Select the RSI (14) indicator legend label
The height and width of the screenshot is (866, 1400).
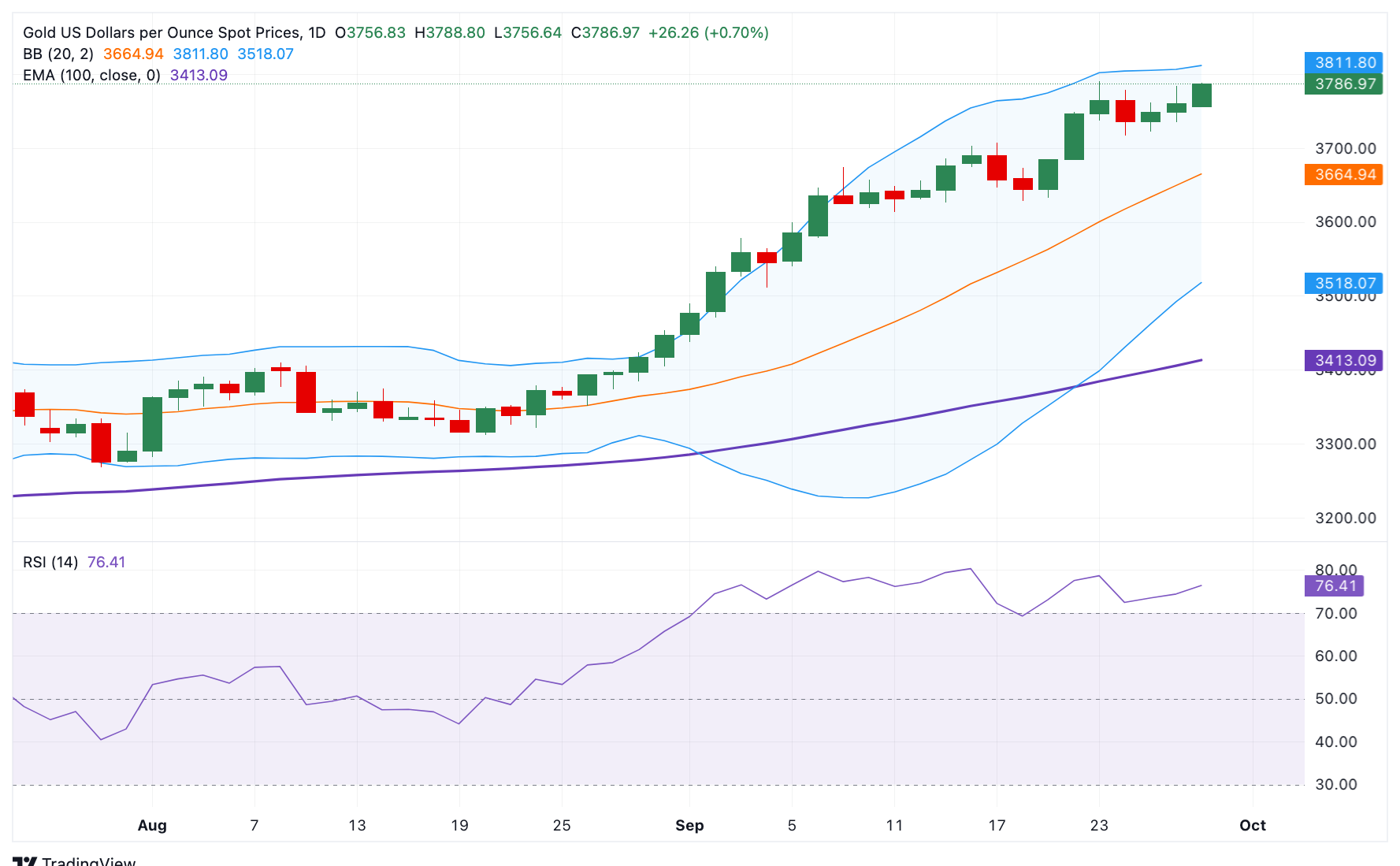(50, 562)
